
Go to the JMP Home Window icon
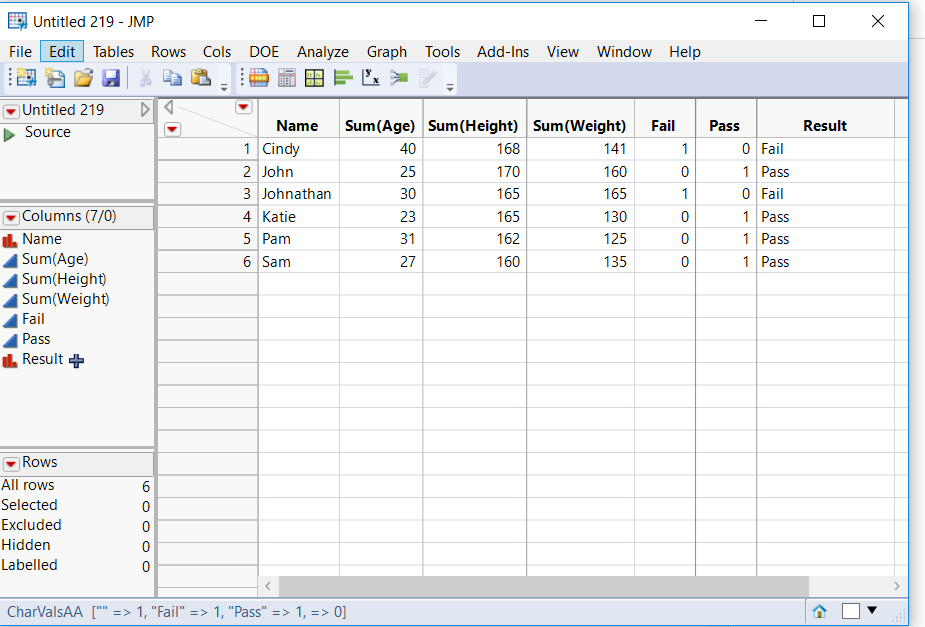pos(819,612)
